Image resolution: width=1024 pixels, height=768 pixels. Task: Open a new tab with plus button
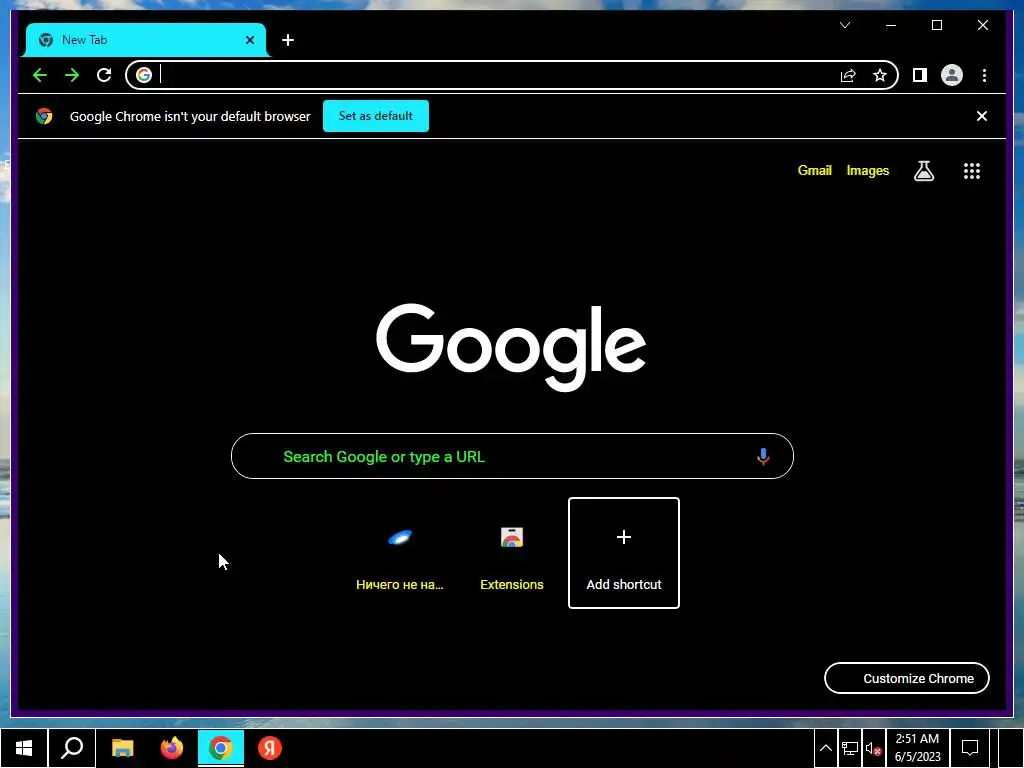(288, 40)
